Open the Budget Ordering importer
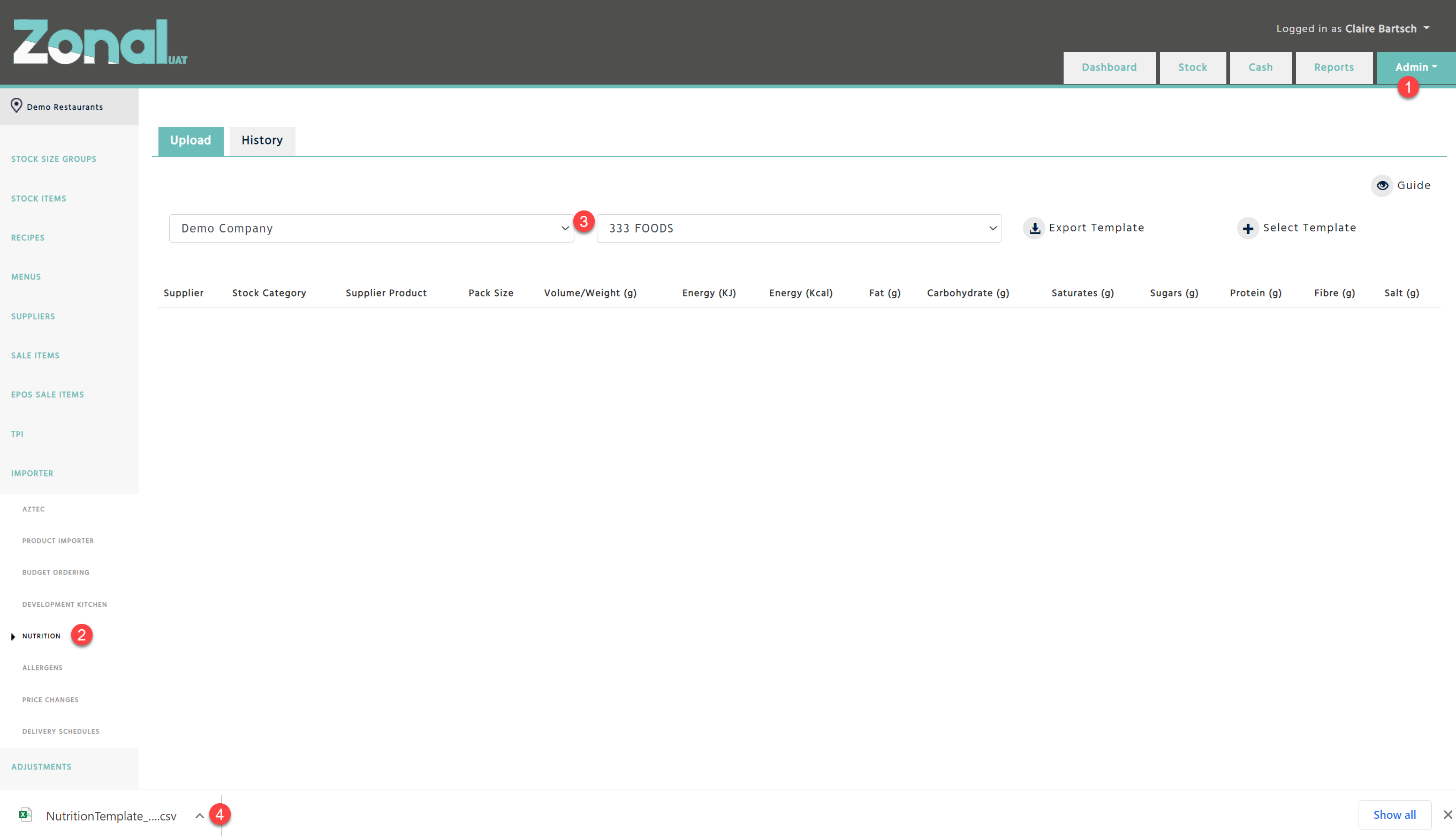This screenshot has height=837, width=1456. [x=56, y=572]
